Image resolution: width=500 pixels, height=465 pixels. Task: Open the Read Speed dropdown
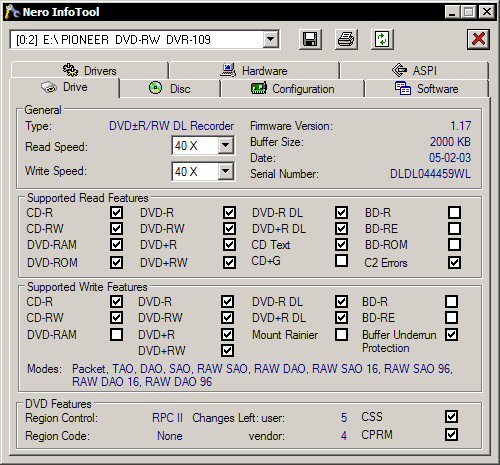click(226, 145)
